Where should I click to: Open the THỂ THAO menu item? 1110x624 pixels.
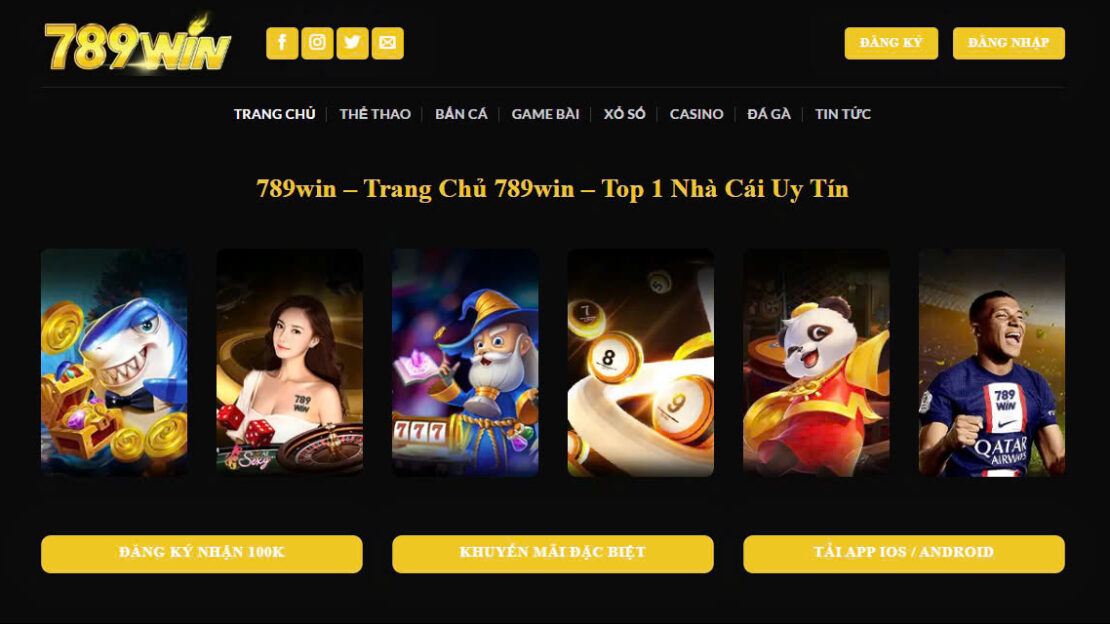pos(375,114)
